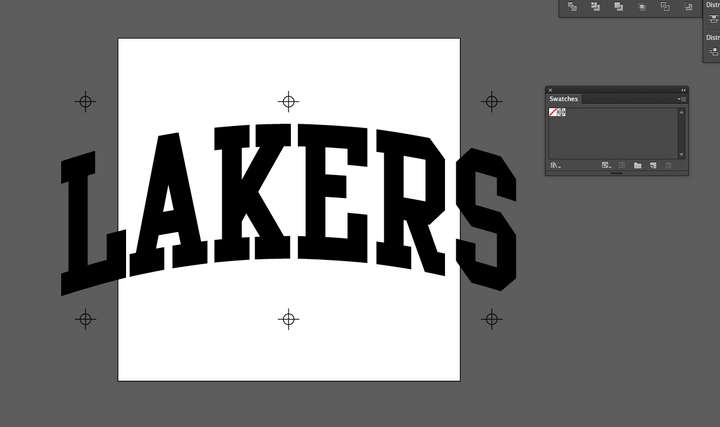Open the Swatch Libraries menu
The image size is (720, 427).
[x=556, y=165]
